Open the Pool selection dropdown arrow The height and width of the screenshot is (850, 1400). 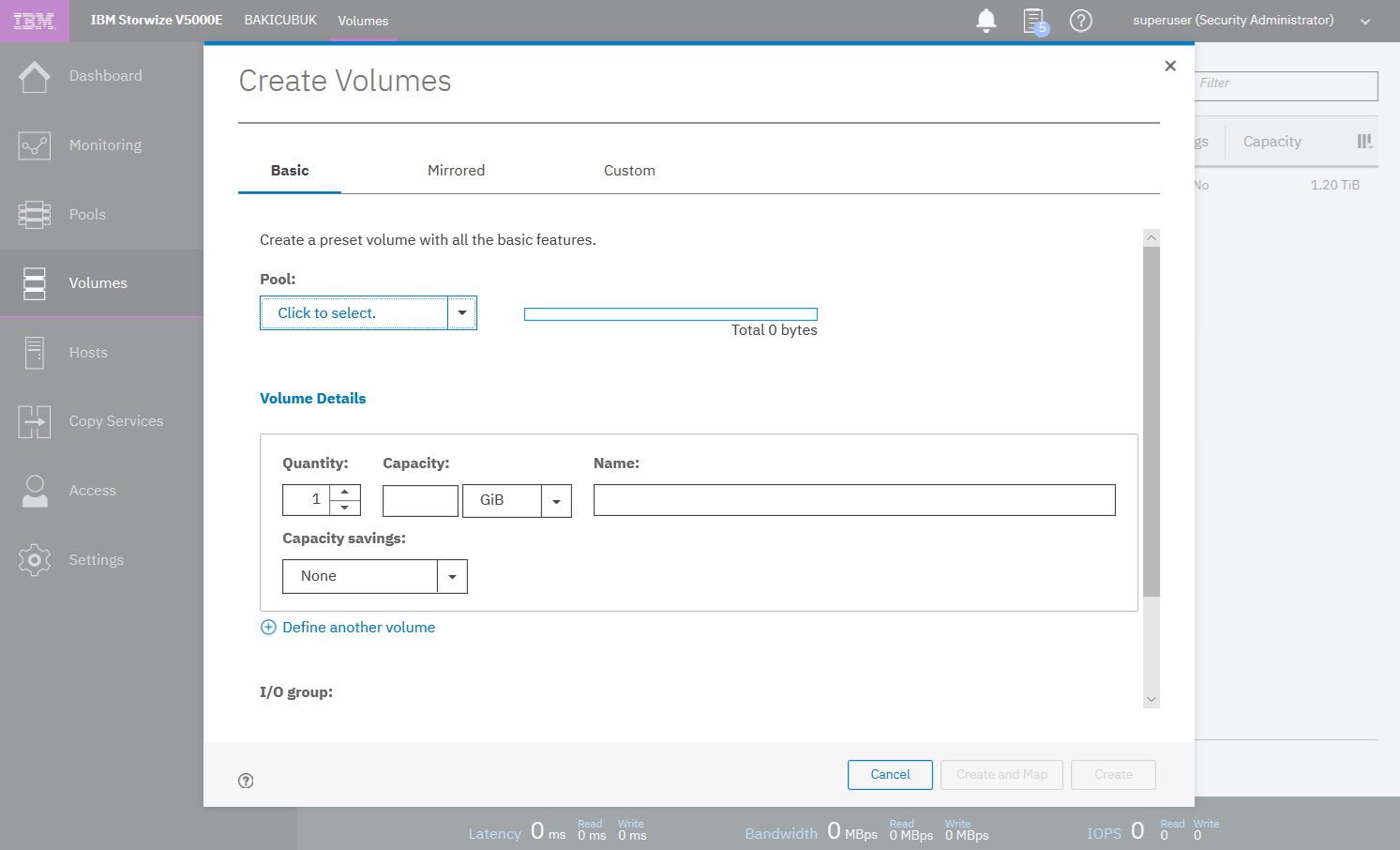[462, 313]
